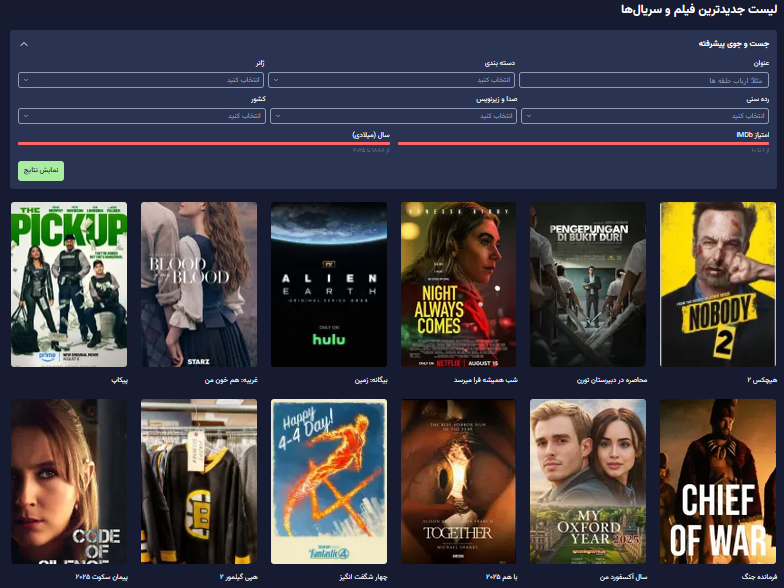The height and width of the screenshot is (588, 784).
Task: Click the title link فرمانده جنگ
Action: pyautogui.click(x=759, y=578)
